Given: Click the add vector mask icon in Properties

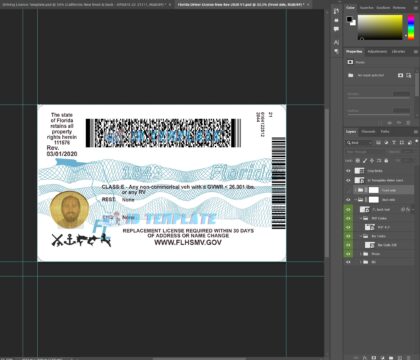Looking at the screenshot, I should (x=409, y=76).
